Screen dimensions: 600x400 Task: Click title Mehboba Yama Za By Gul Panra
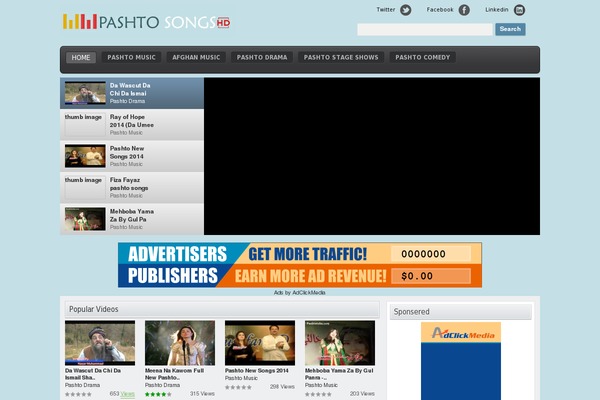click(x=339, y=374)
